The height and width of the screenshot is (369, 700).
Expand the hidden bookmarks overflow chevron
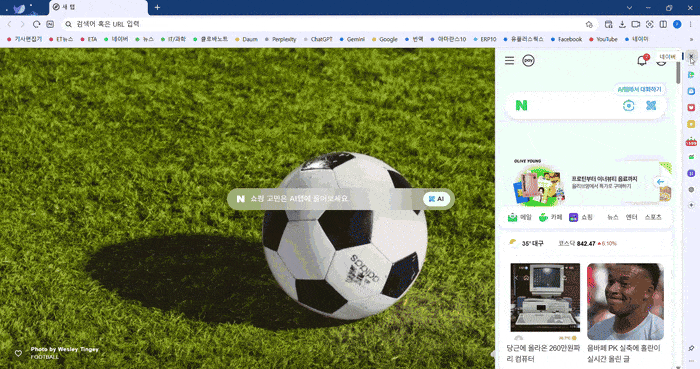(691, 39)
